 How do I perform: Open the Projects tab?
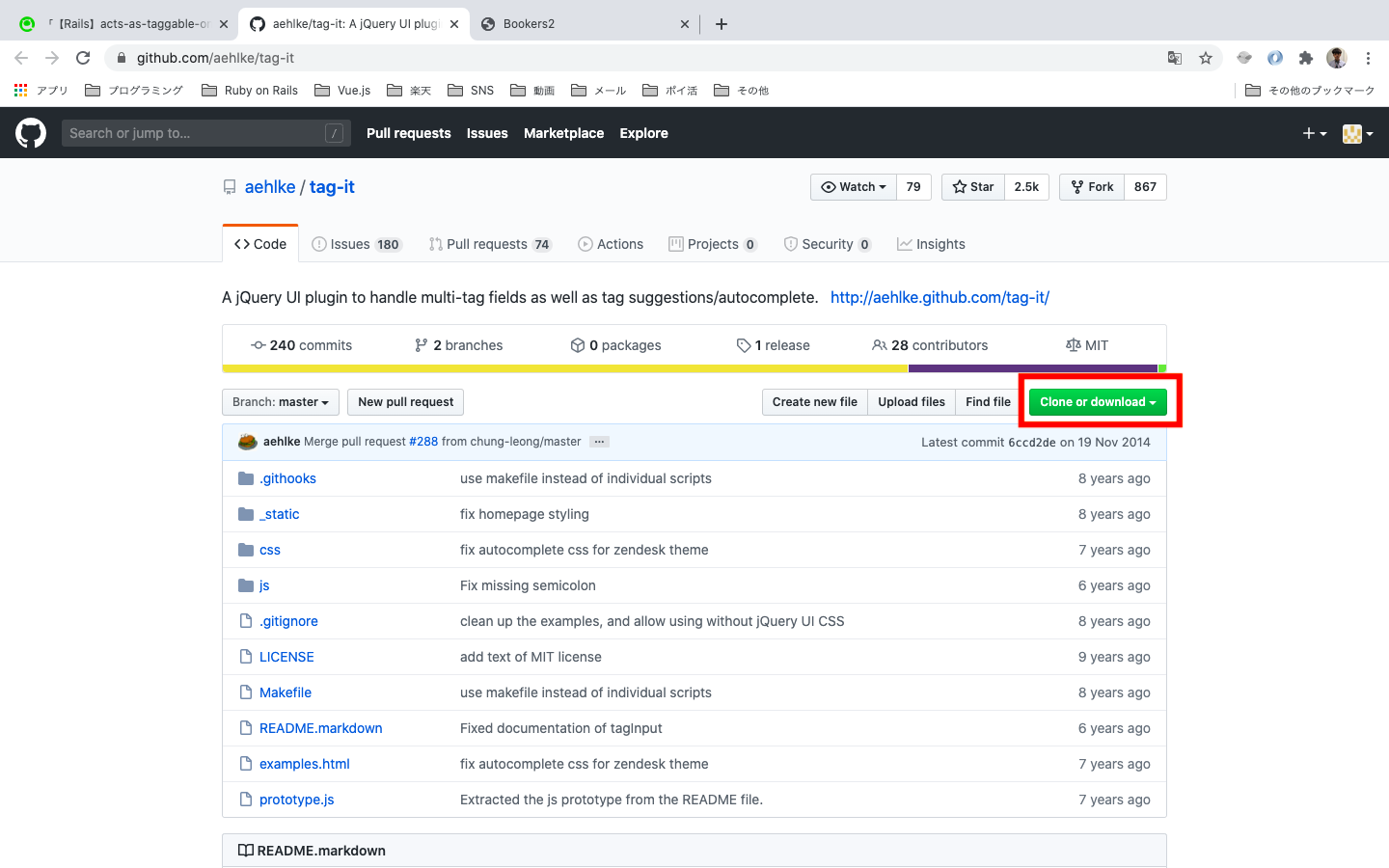click(713, 244)
